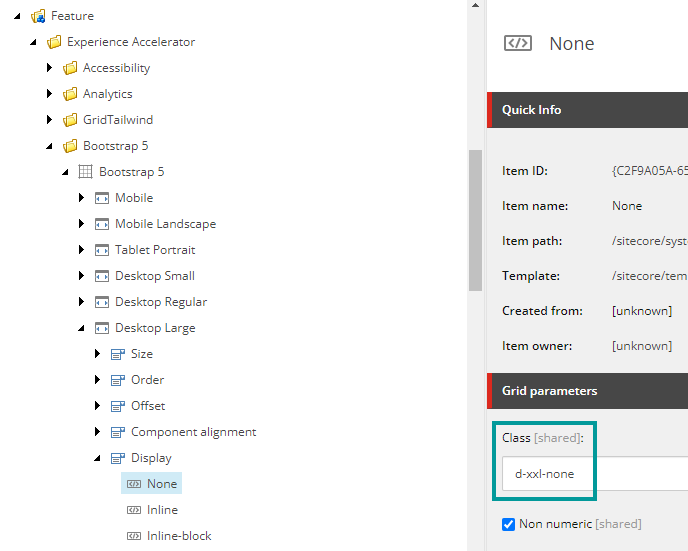
Task: Click the Tablet Portrait device icon
Action: 102,250
